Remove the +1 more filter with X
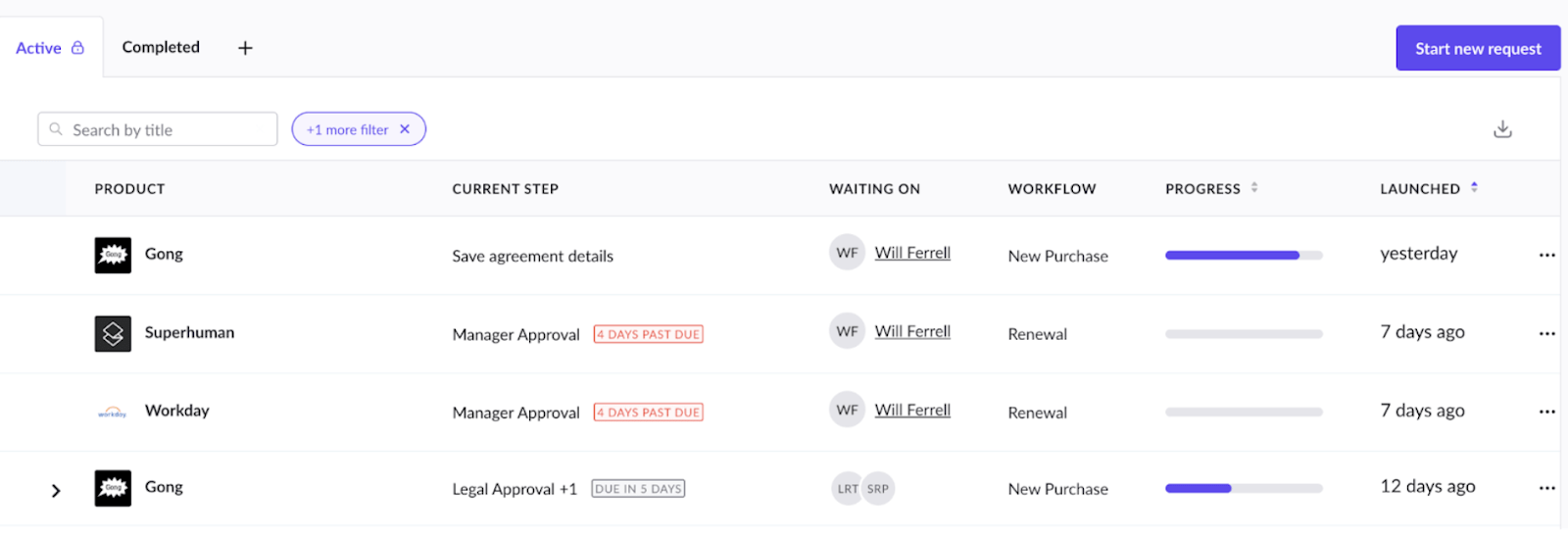 point(405,129)
